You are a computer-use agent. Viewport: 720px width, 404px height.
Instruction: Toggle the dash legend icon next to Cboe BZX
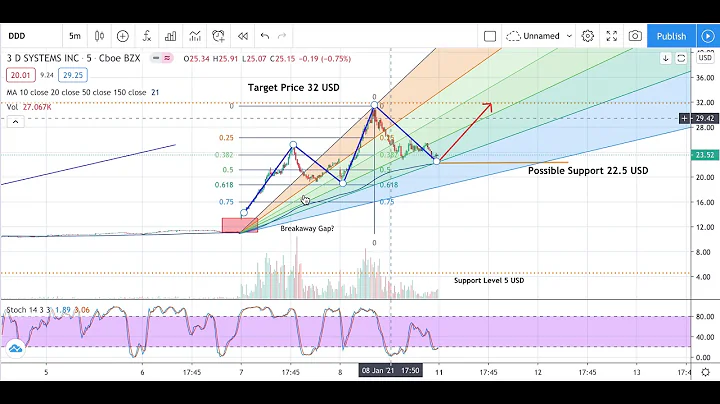pos(156,58)
